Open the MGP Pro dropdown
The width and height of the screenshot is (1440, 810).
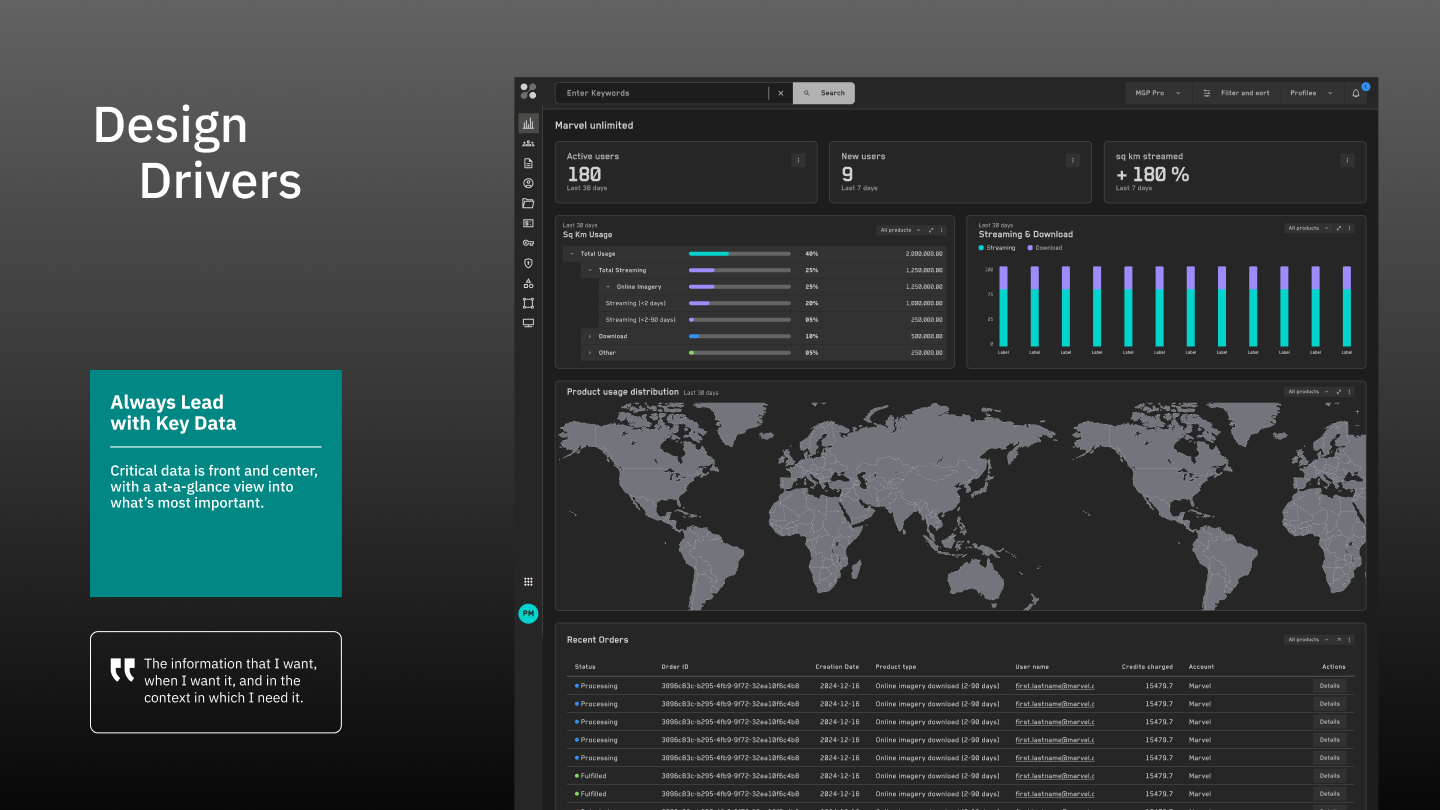[x=1157, y=93]
